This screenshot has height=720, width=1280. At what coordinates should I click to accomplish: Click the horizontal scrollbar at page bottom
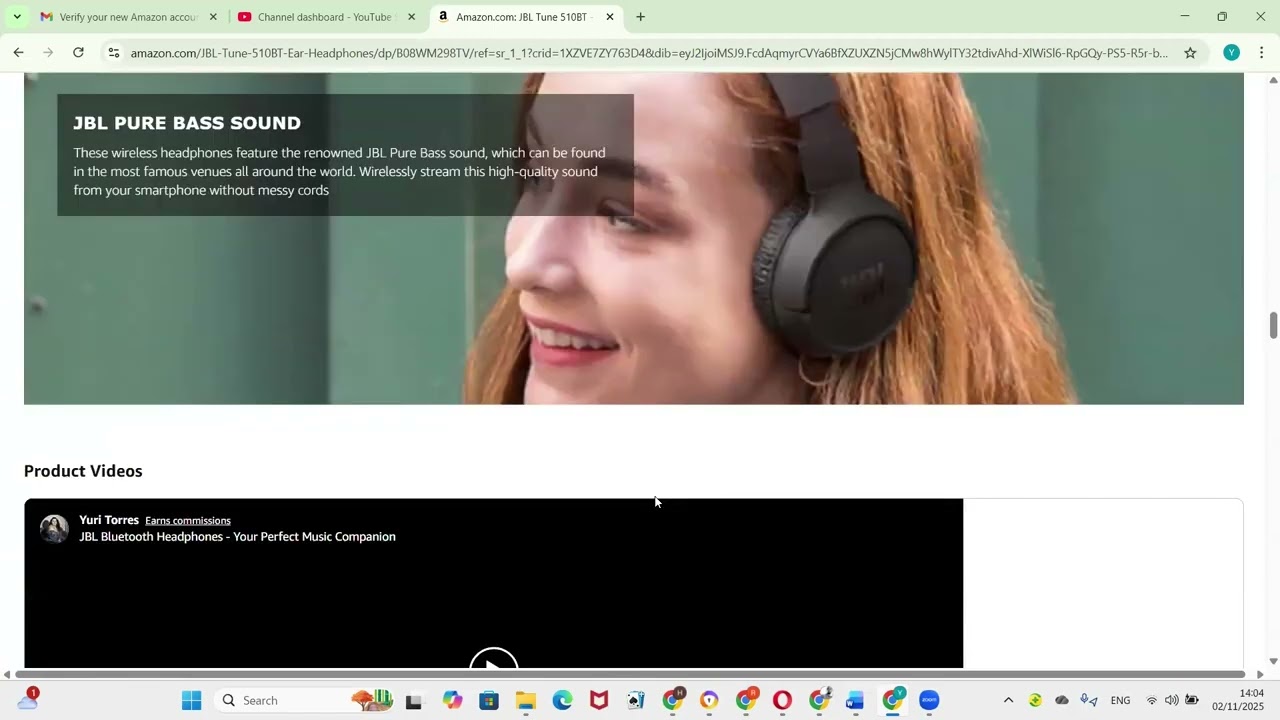pyautogui.click(x=632, y=674)
